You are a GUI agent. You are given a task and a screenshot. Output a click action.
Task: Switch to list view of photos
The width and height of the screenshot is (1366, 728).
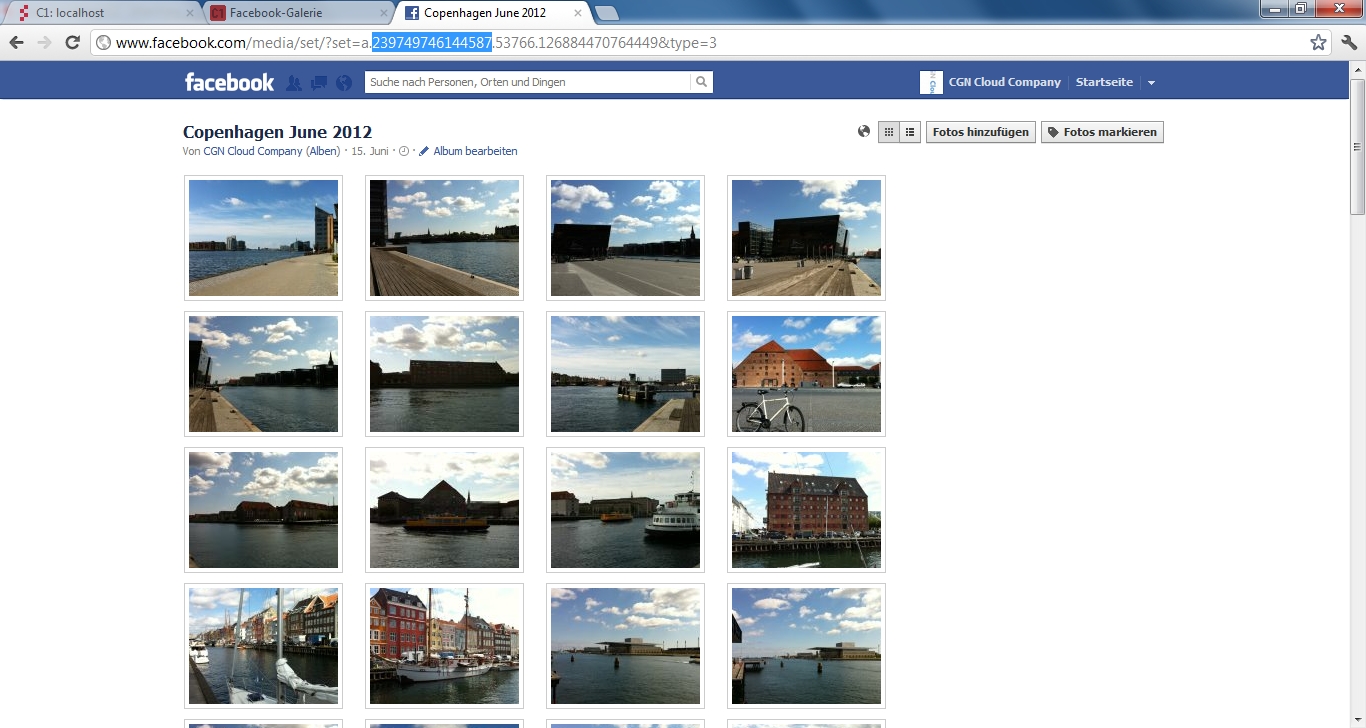[x=910, y=132]
